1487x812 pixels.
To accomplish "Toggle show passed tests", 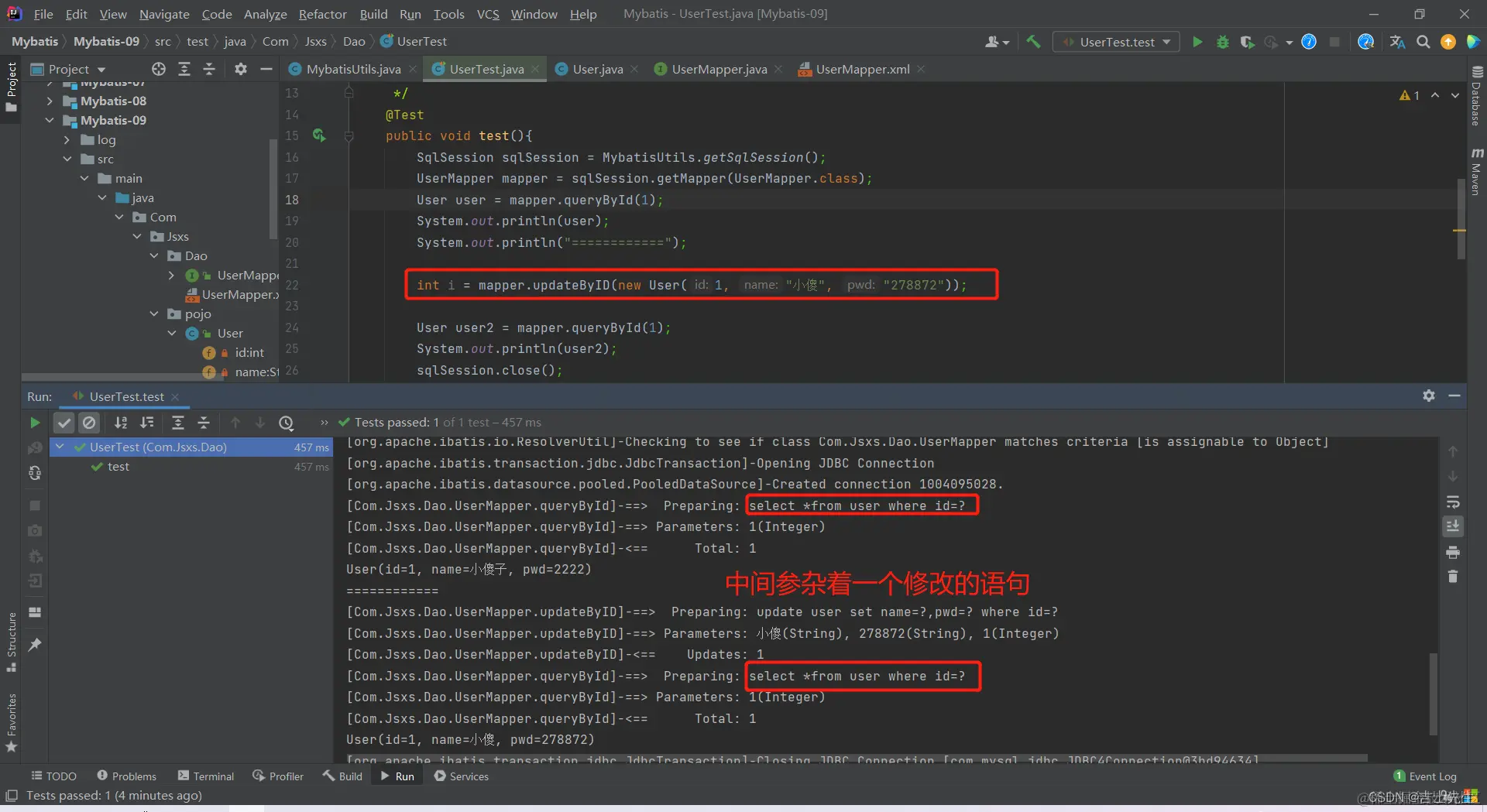I will [64, 423].
